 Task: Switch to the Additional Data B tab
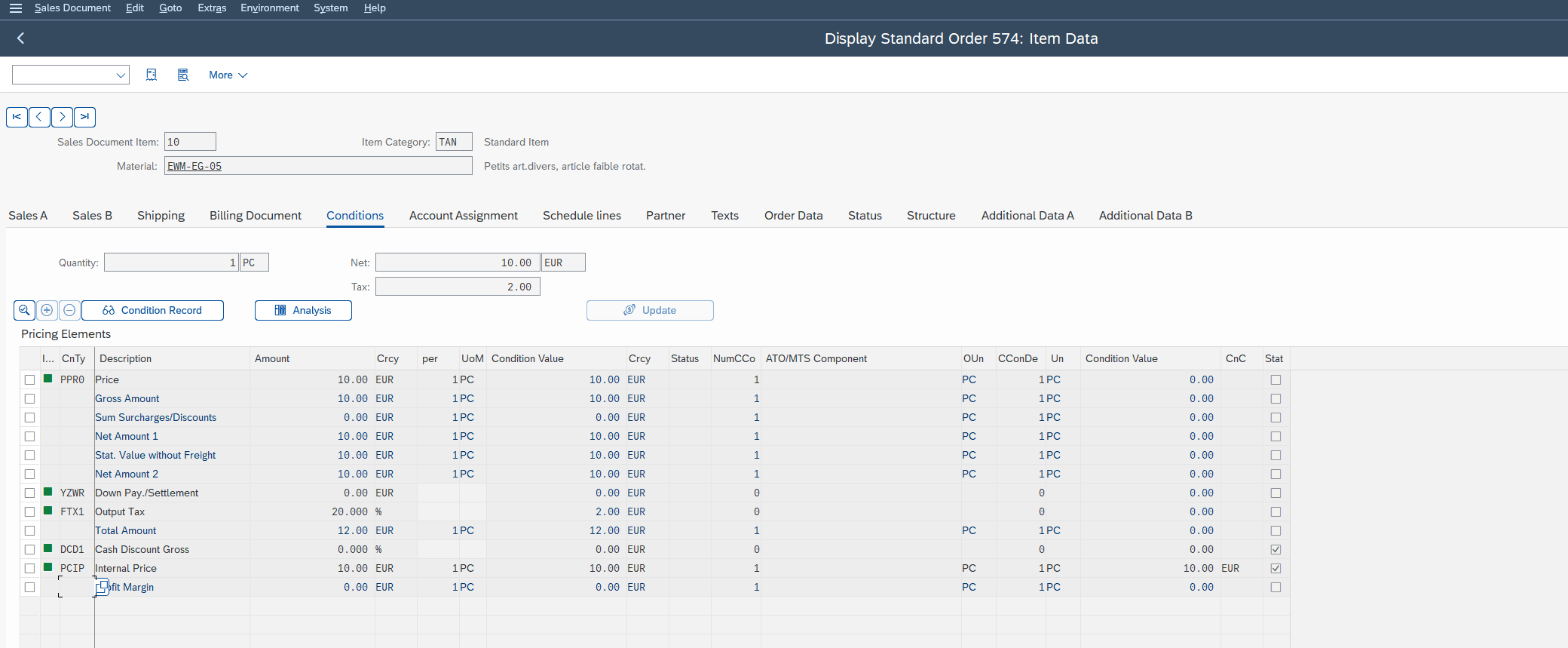tap(1146, 216)
